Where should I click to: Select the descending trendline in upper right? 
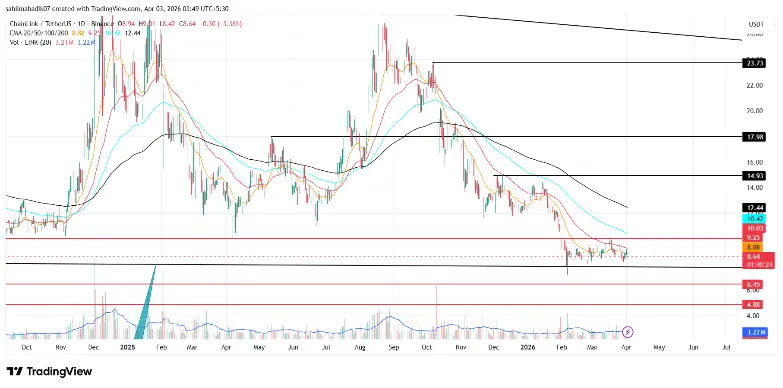599,27
